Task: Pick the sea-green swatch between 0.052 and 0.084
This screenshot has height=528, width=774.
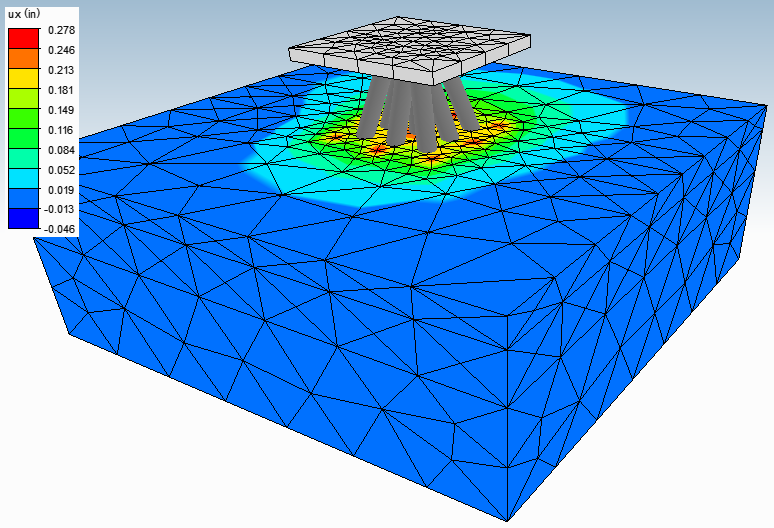Action: [23, 158]
